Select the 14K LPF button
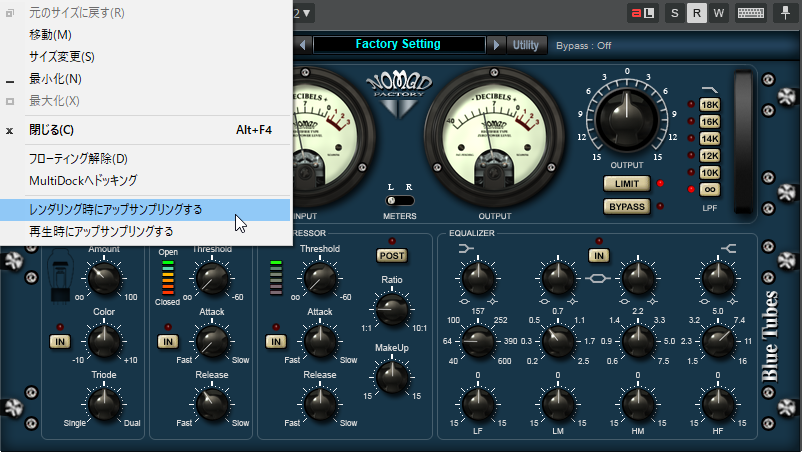The width and height of the screenshot is (802, 452). click(x=709, y=139)
